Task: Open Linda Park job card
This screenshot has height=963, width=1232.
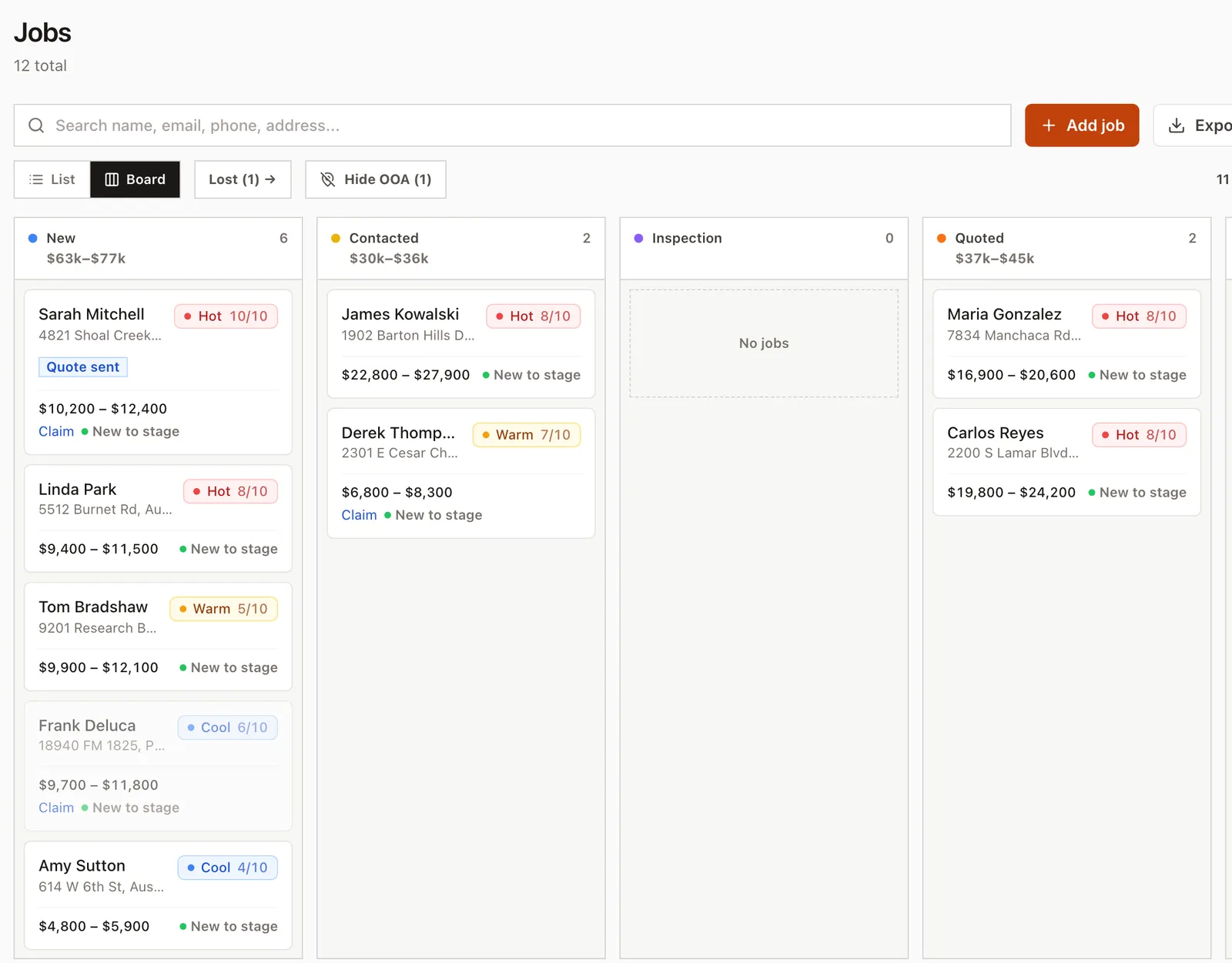Action: pyautogui.click(x=158, y=518)
